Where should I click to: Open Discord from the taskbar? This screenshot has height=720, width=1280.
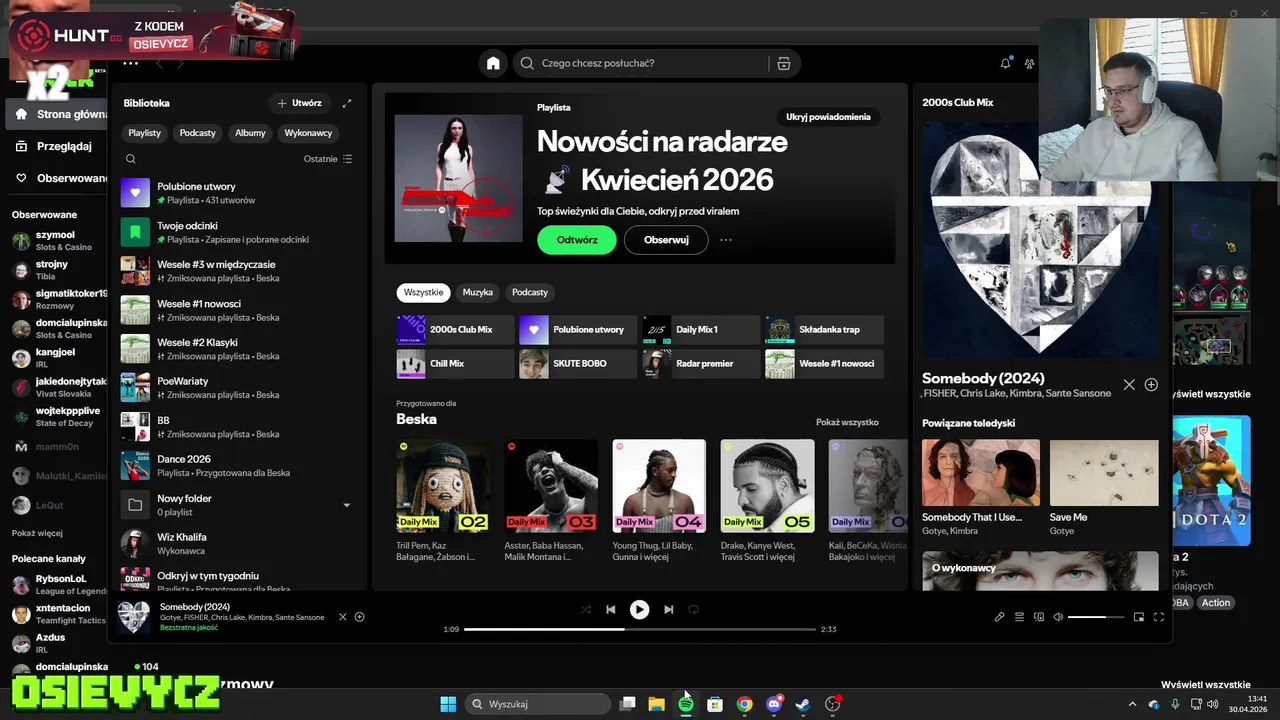(774, 704)
